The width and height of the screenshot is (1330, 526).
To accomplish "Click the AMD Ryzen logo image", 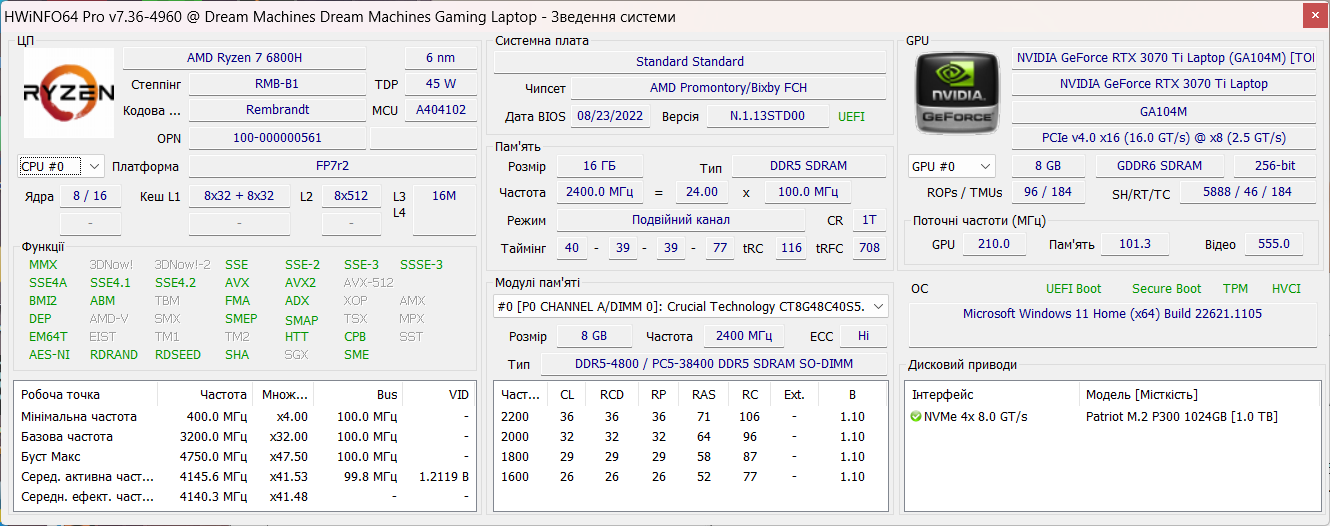I will pos(67,93).
